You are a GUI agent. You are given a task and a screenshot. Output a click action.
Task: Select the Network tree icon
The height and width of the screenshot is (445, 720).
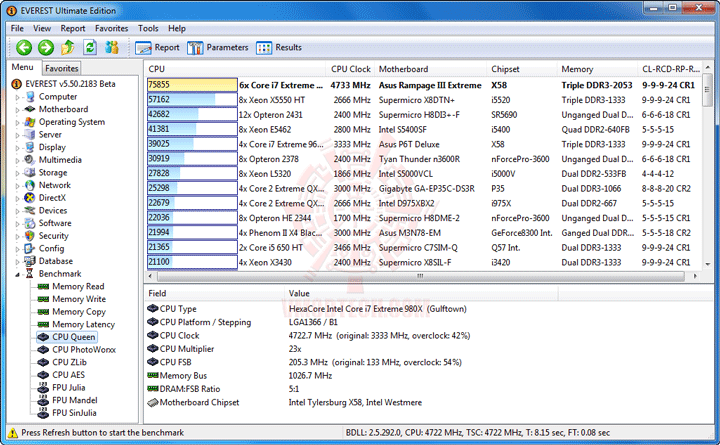tap(30, 185)
